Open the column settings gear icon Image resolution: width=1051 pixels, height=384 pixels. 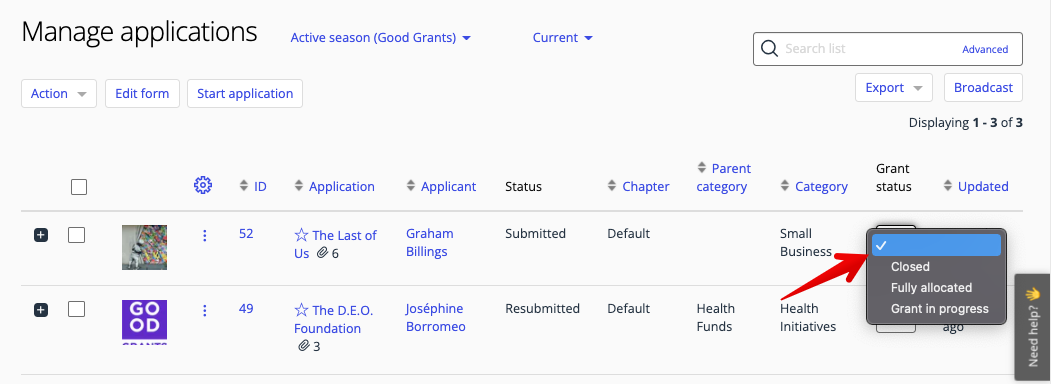point(202,186)
